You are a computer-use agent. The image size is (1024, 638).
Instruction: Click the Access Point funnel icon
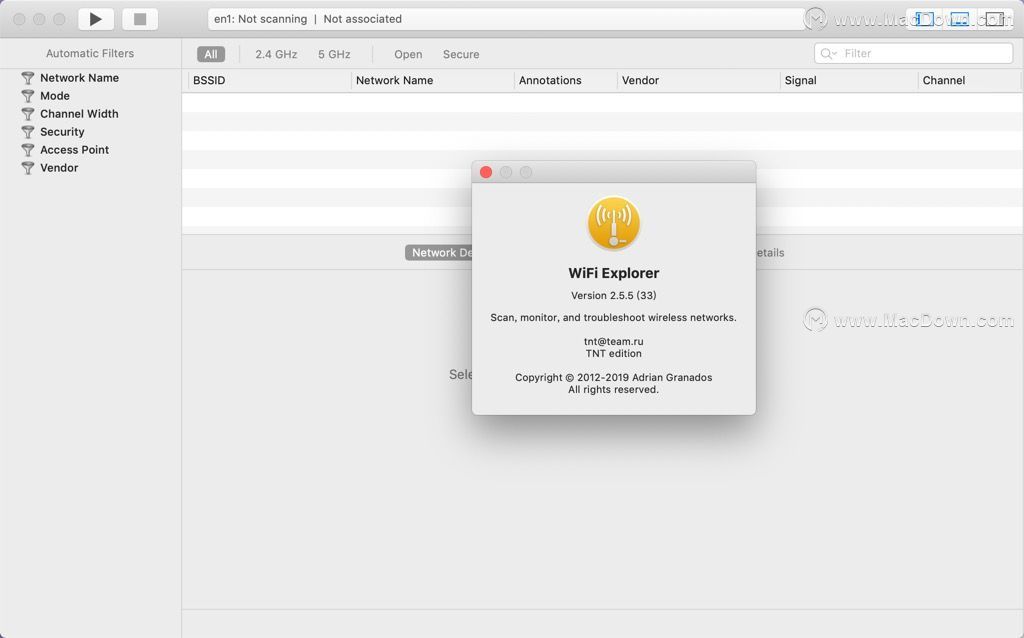[x=27, y=150]
